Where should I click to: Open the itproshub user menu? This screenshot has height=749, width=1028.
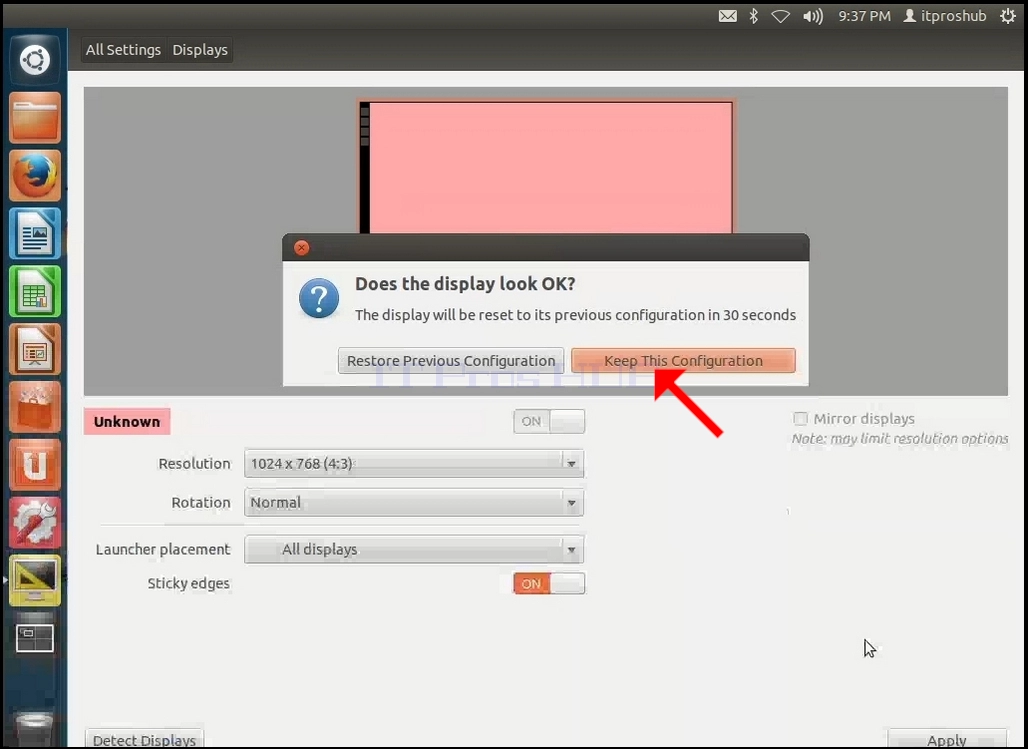coord(945,16)
